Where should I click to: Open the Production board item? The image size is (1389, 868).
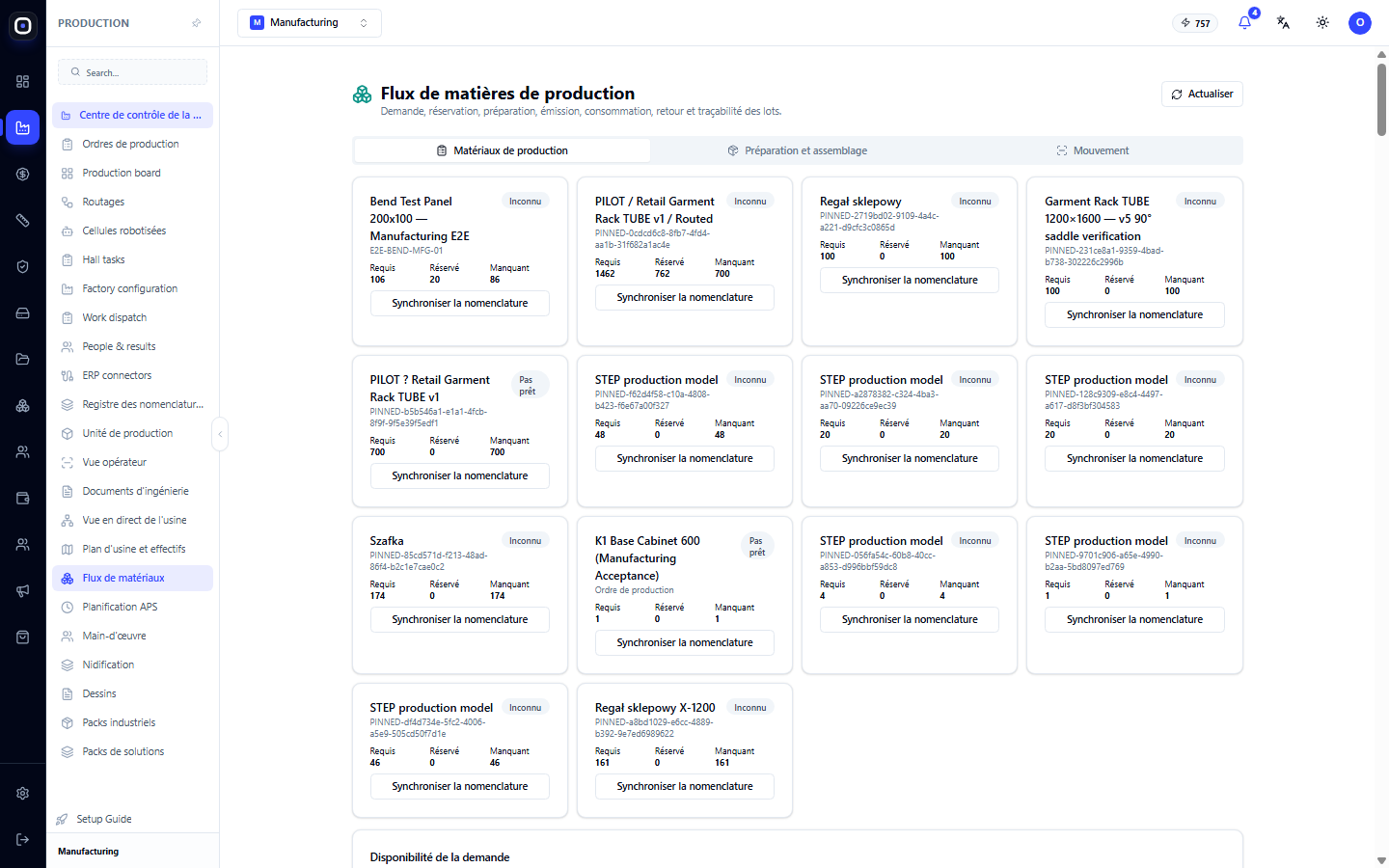[132, 173]
